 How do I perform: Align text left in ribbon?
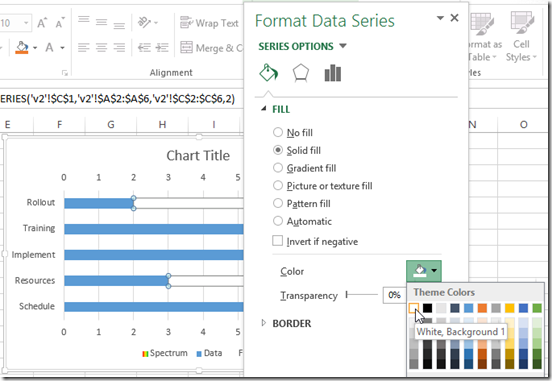coord(83,47)
